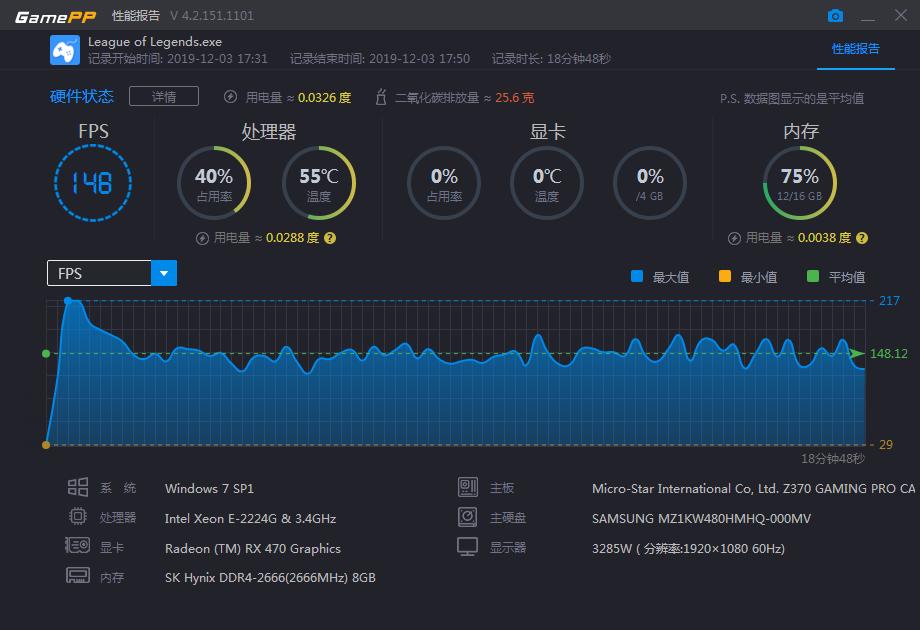
Task: Click the Radeon RX 470 Graphics text
Action: (x=253, y=548)
